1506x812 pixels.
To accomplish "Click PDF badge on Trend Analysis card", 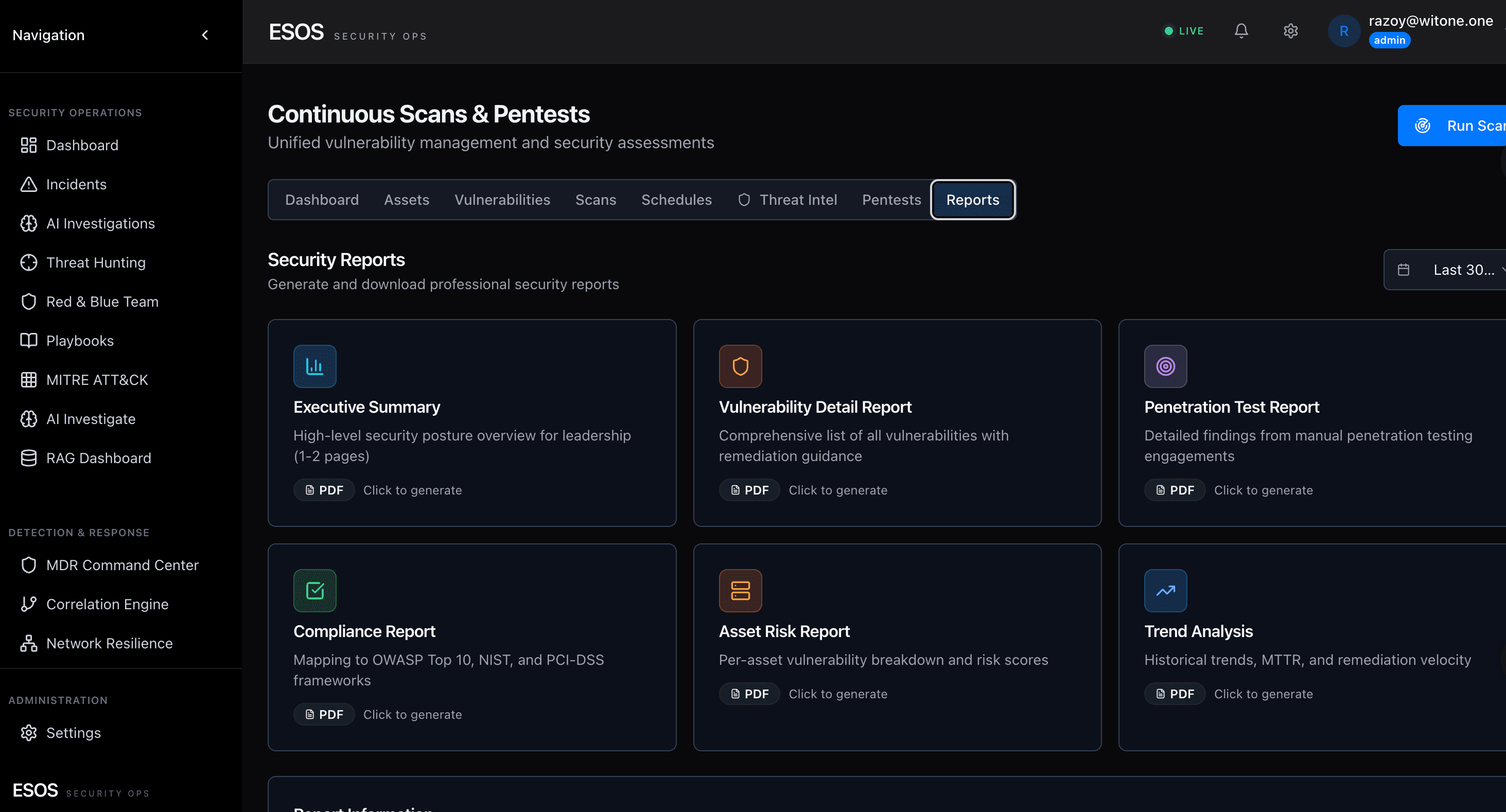I will 1175,694.
